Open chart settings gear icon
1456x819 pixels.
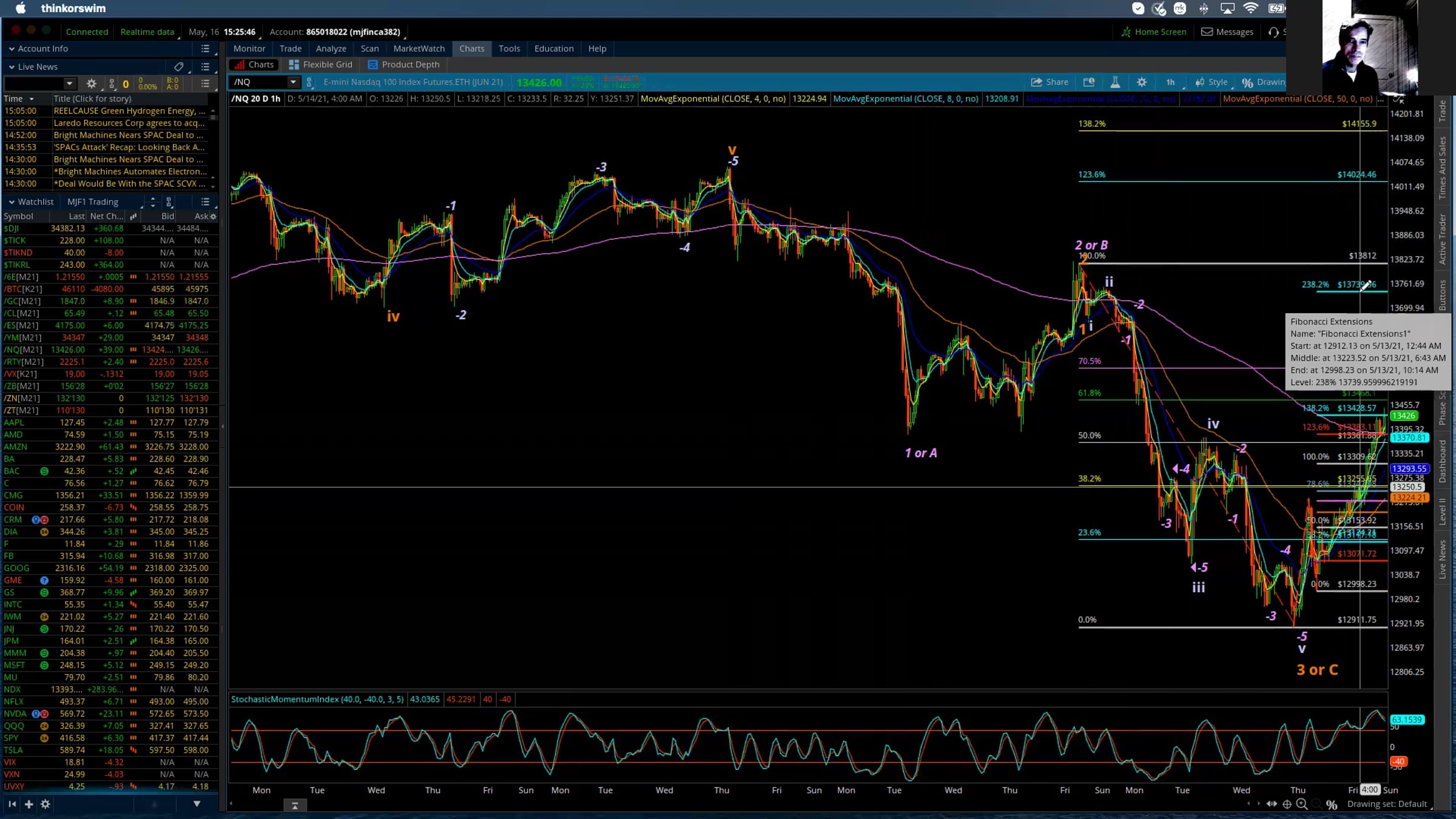(x=1142, y=82)
